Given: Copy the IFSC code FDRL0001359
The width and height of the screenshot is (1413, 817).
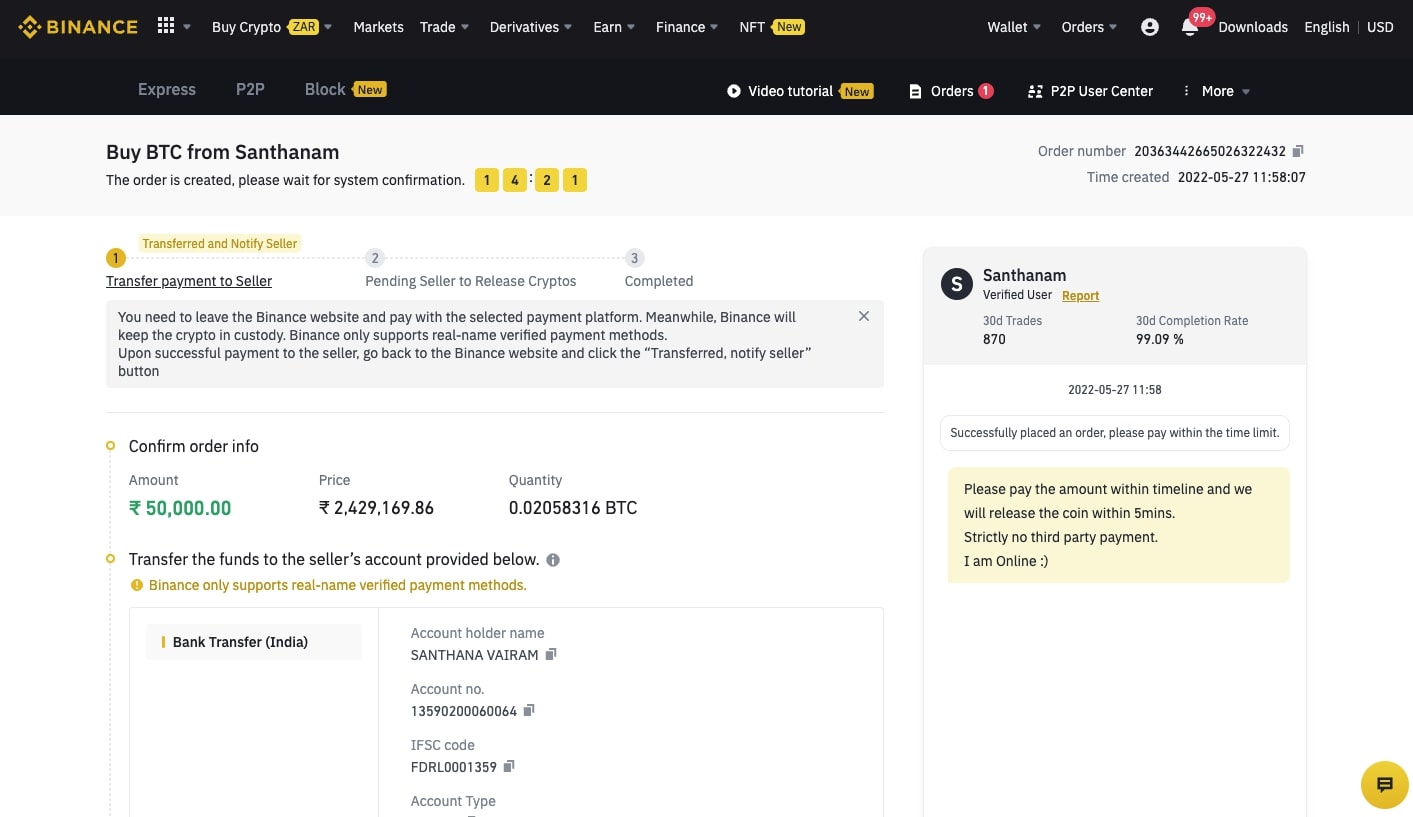Looking at the screenshot, I should point(508,766).
